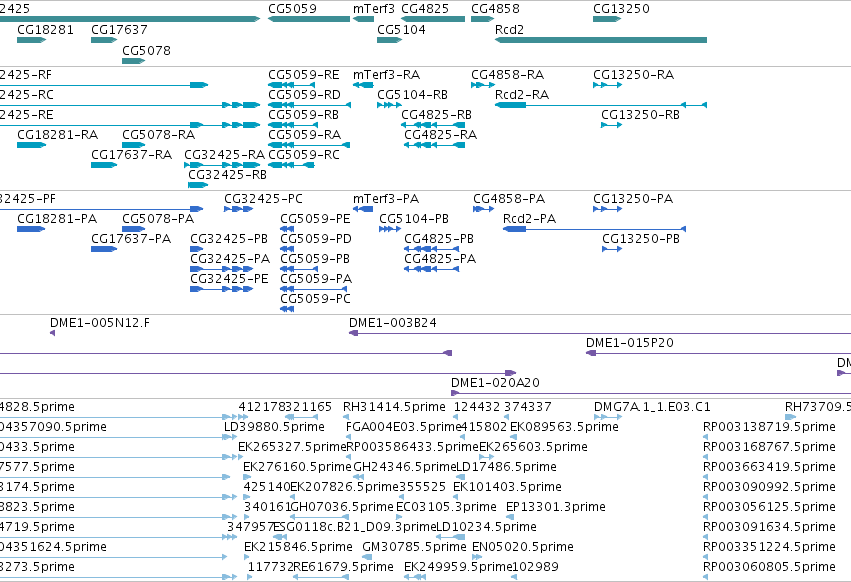
Task: Click the CG4858-PA protein label
Action: point(509,198)
